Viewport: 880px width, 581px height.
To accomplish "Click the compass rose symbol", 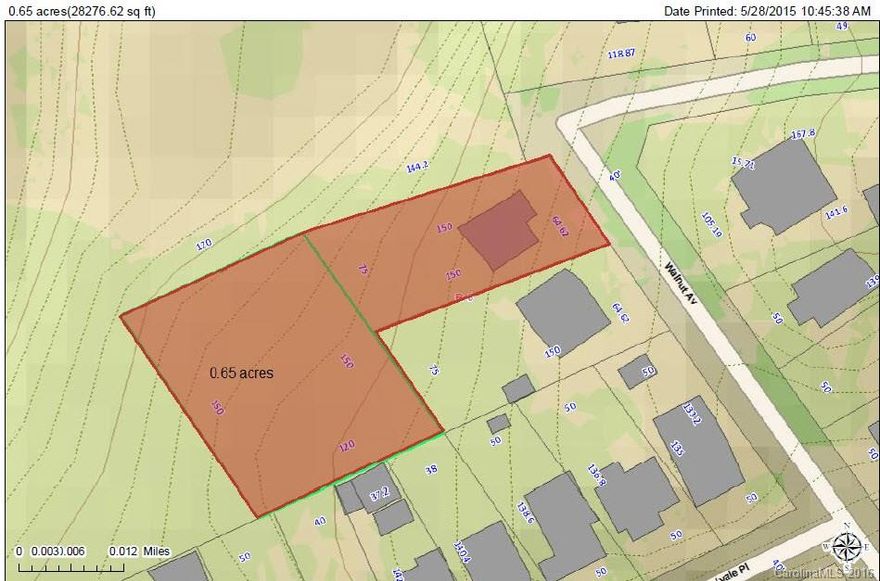I will pyautogui.click(x=846, y=546).
